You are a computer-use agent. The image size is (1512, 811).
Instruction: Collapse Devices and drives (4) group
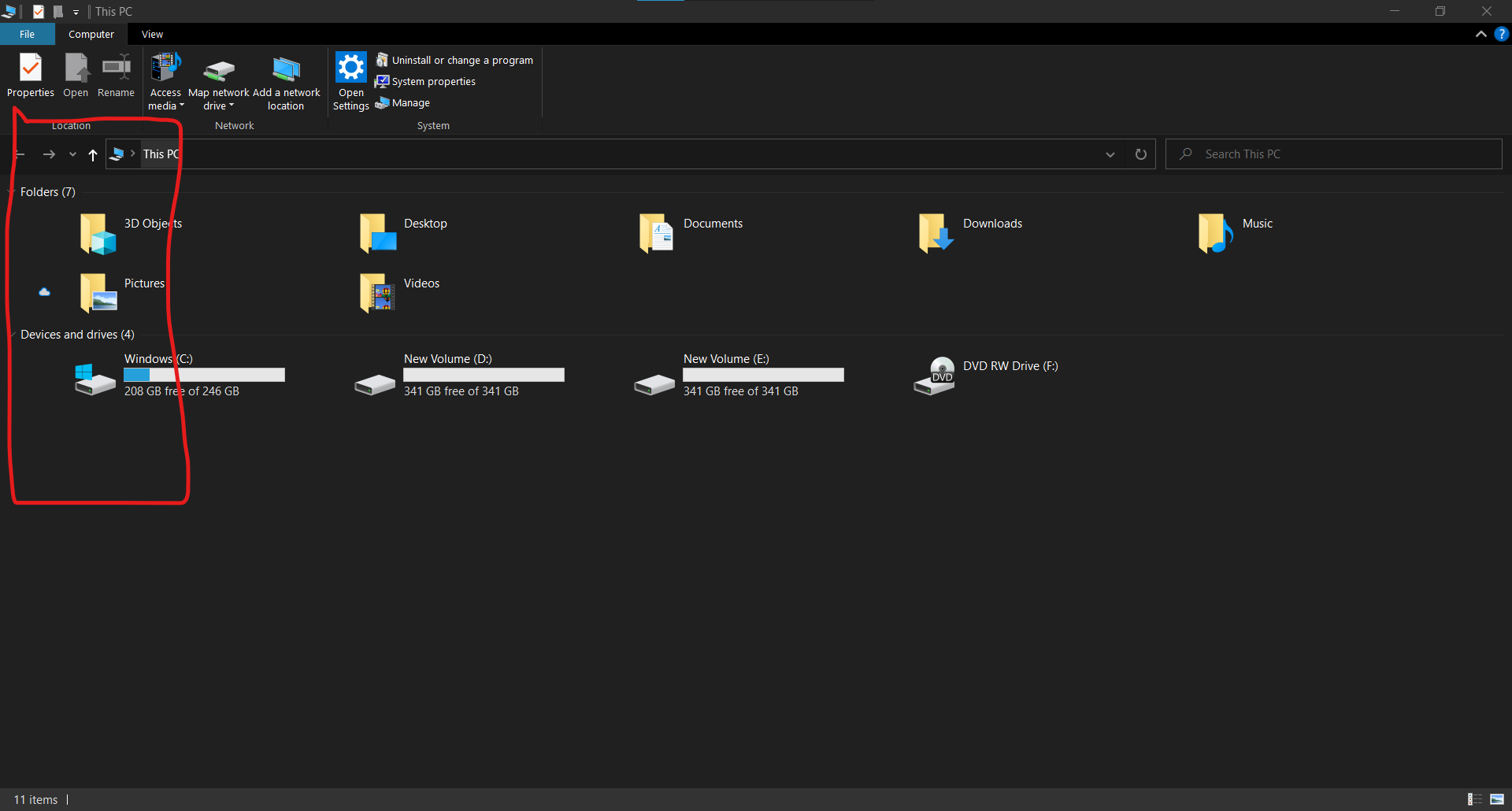(x=12, y=335)
